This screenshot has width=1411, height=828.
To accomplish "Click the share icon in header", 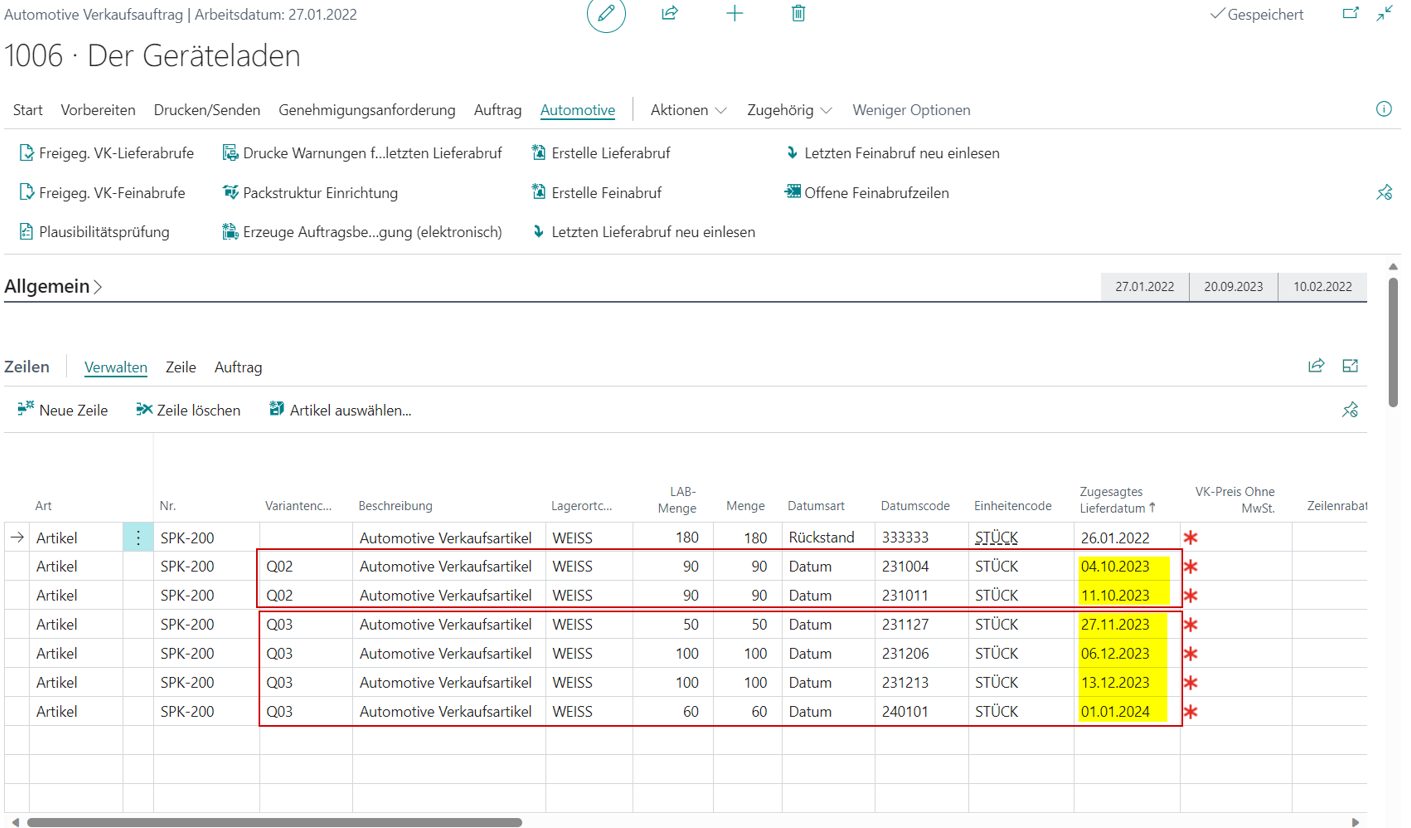I will coord(670,14).
